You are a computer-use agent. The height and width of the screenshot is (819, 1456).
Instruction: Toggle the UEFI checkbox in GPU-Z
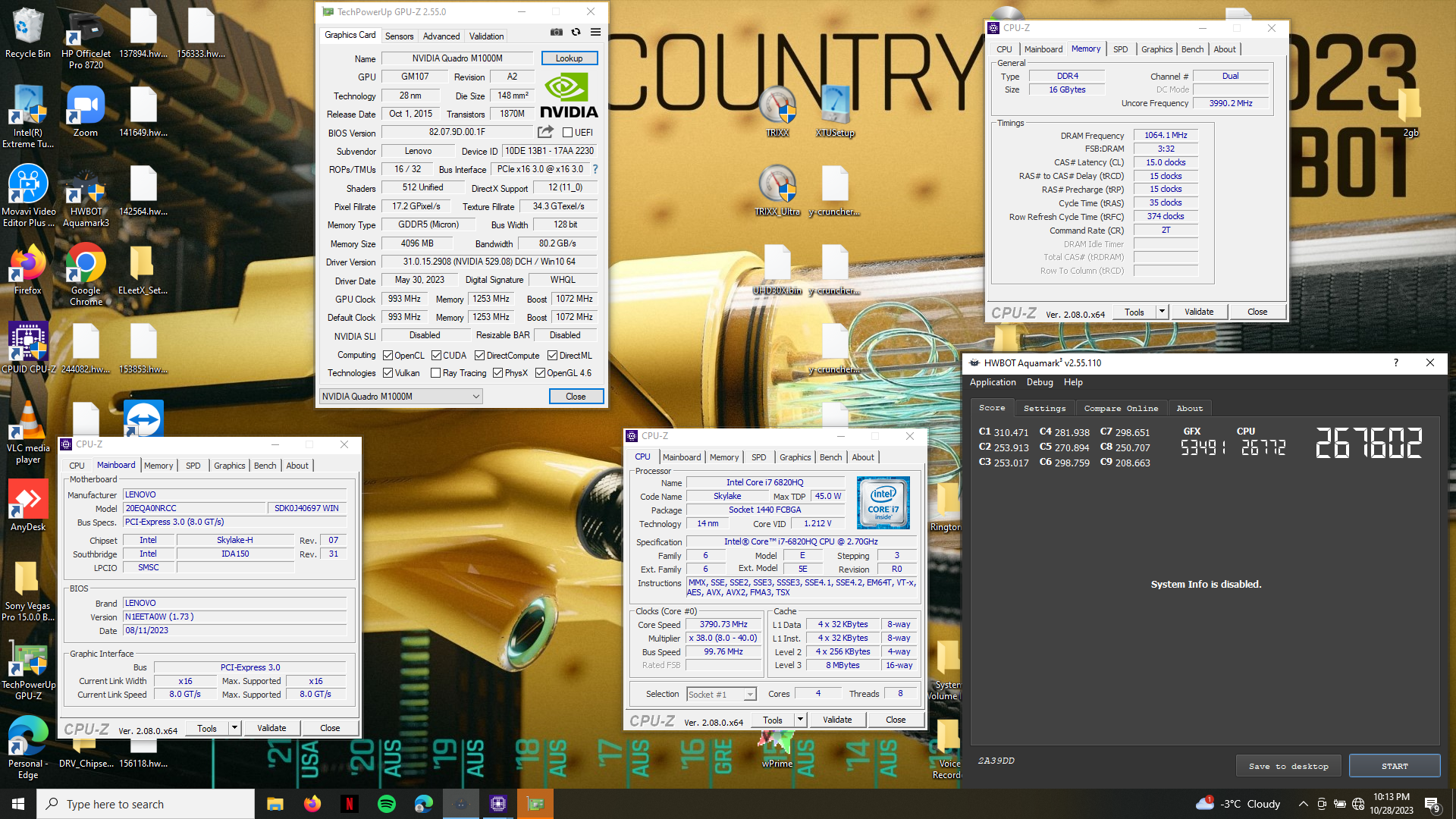567,132
